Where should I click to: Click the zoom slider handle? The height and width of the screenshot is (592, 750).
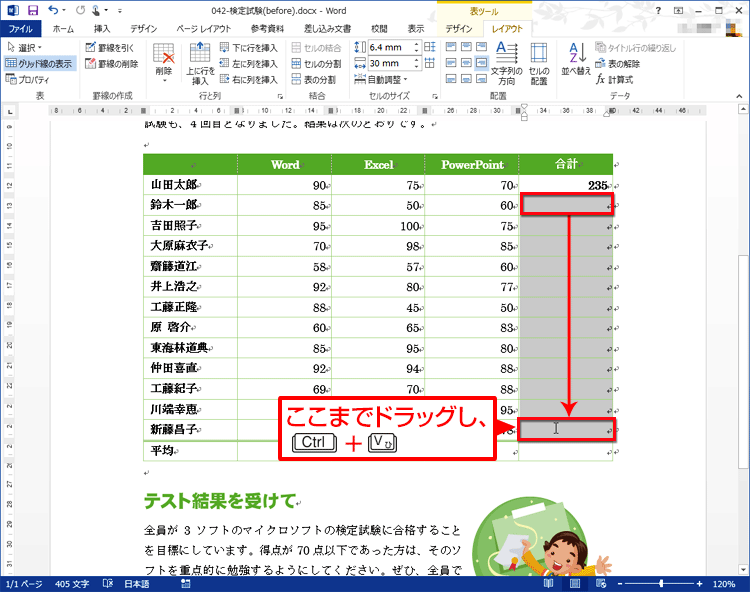click(661, 583)
